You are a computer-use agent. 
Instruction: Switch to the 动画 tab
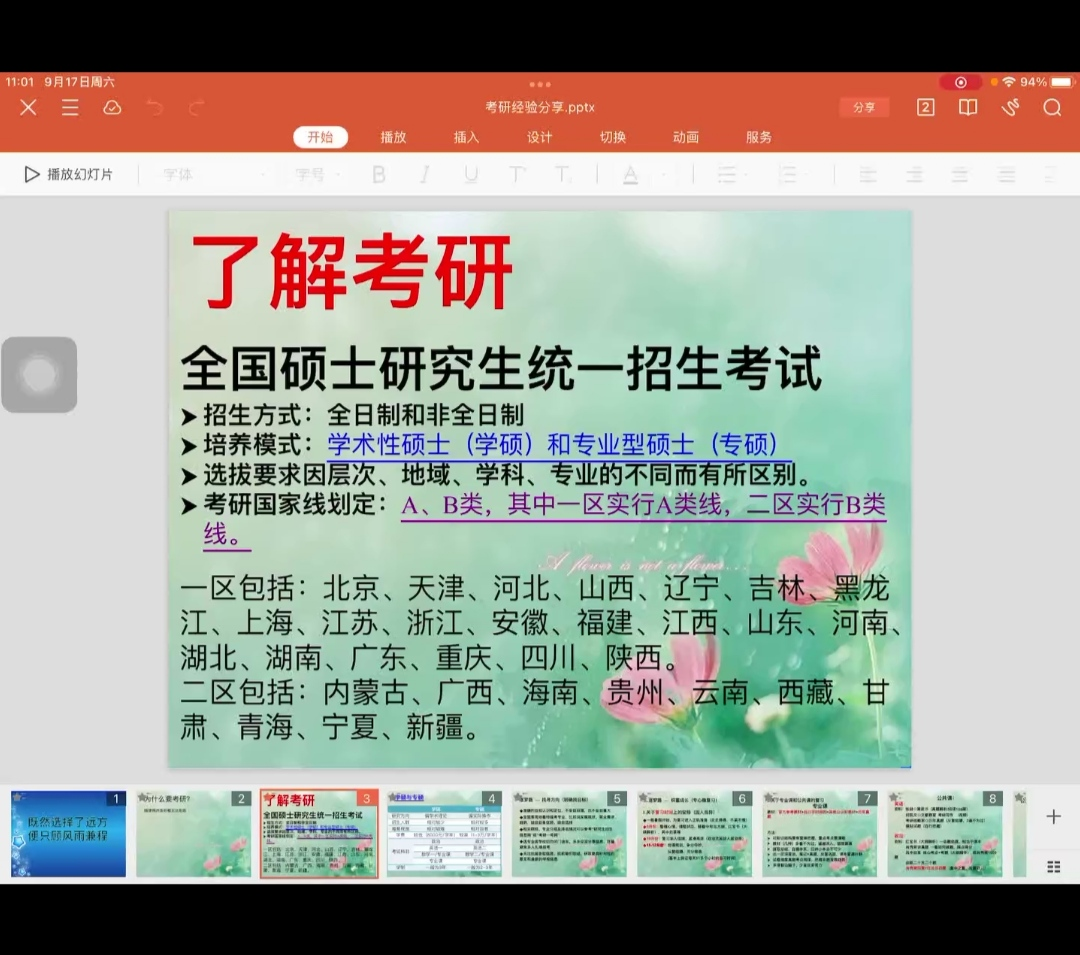pyautogui.click(x=686, y=138)
